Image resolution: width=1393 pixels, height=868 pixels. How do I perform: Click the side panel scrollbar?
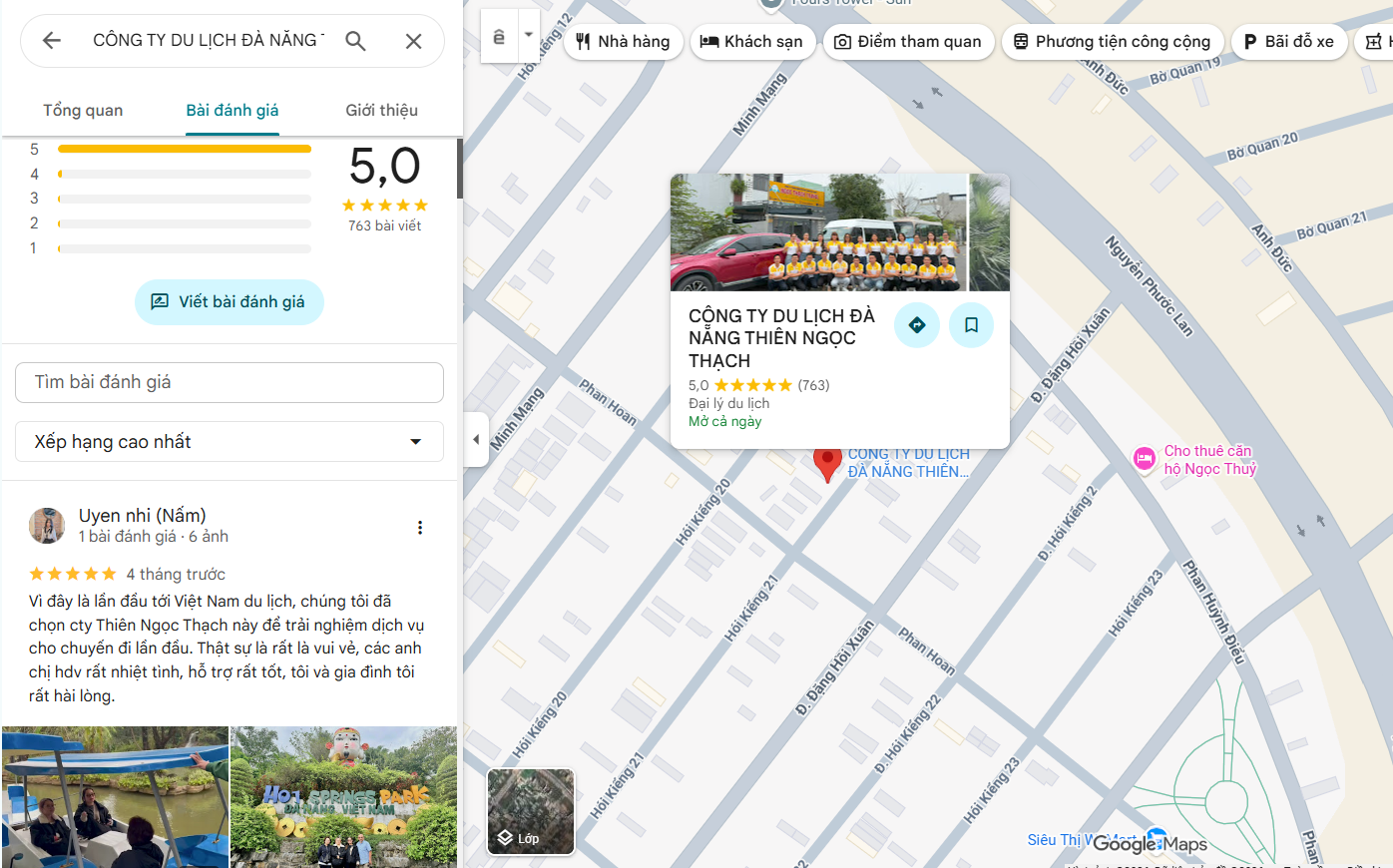[460, 168]
